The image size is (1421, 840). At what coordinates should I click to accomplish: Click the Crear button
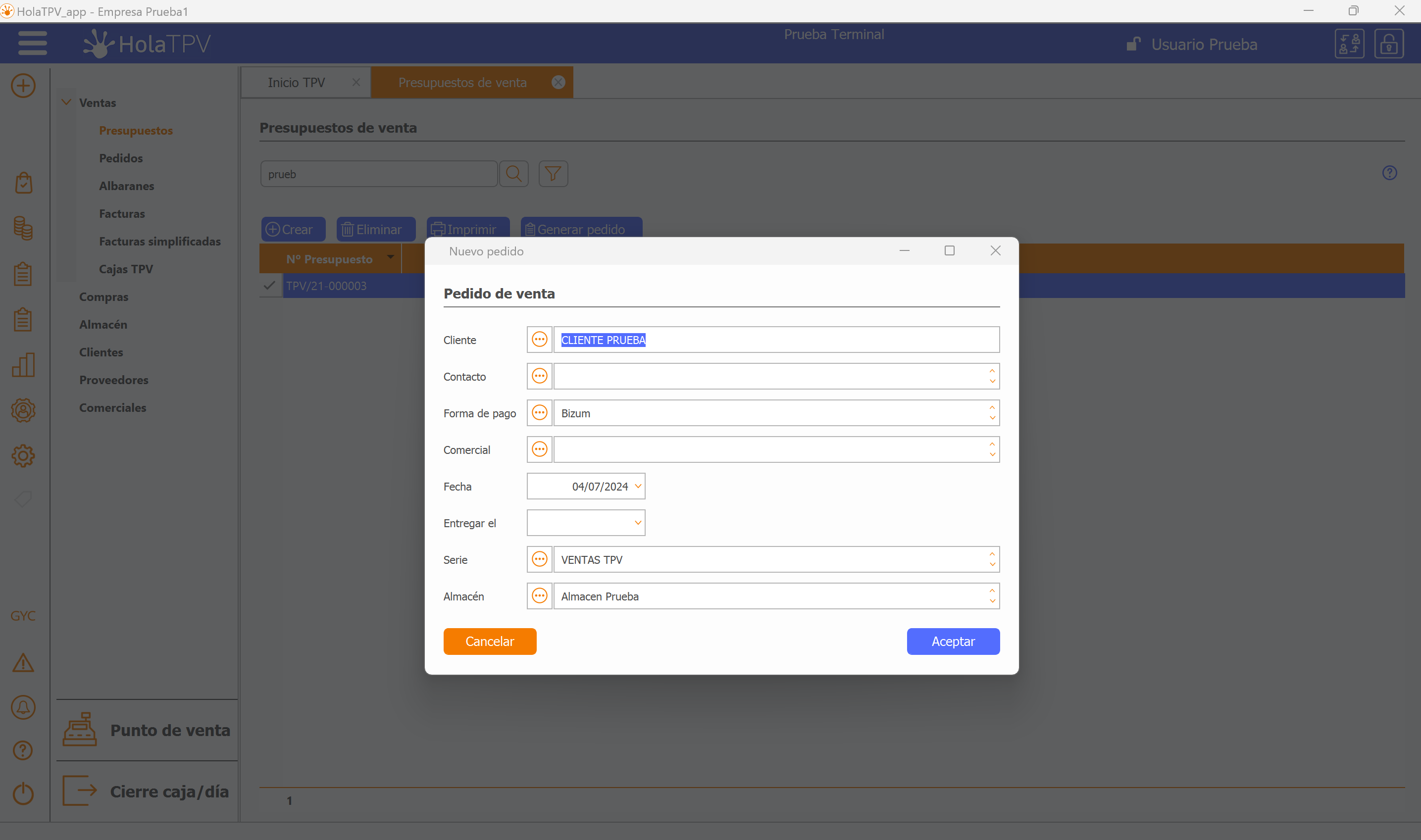pos(293,229)
